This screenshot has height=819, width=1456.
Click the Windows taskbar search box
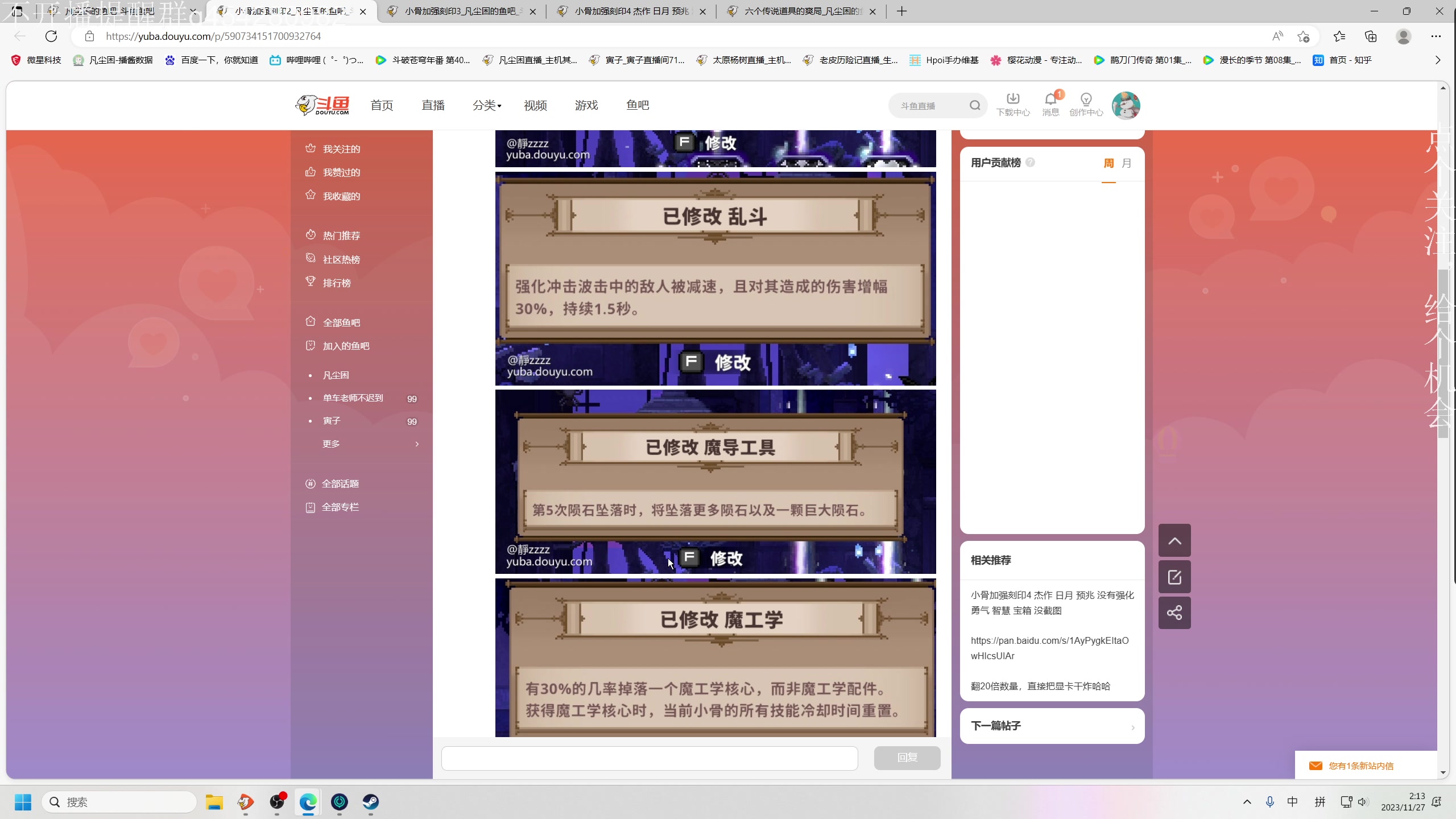pos(119,802)
